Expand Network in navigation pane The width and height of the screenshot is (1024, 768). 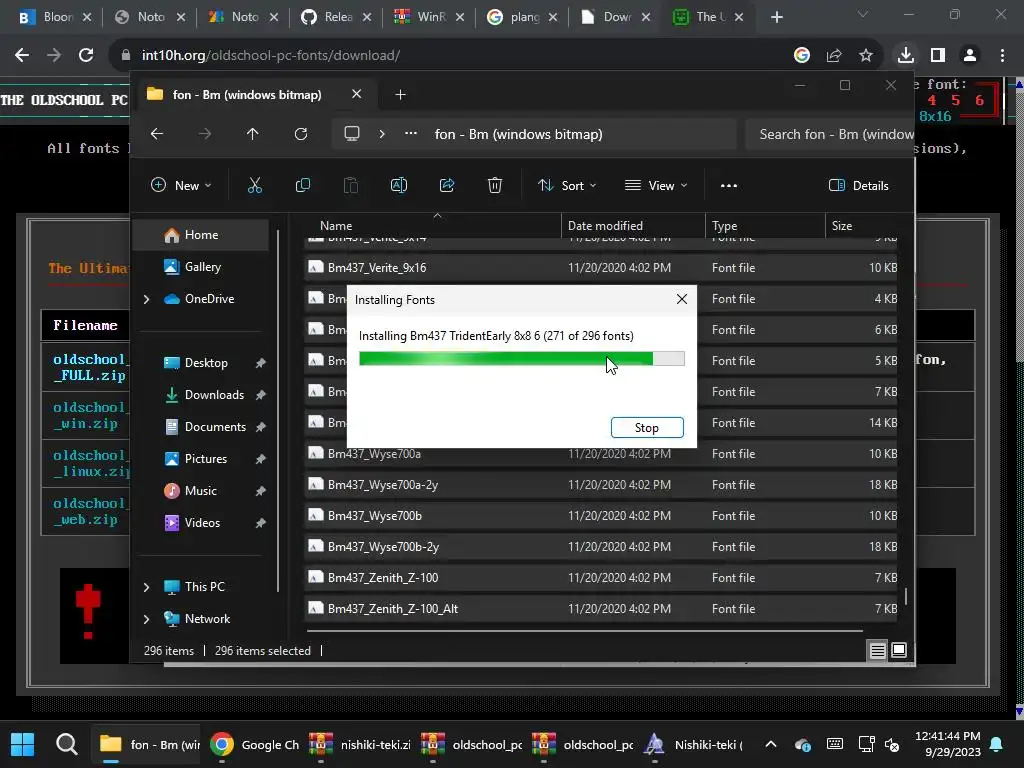pos(146,619)
